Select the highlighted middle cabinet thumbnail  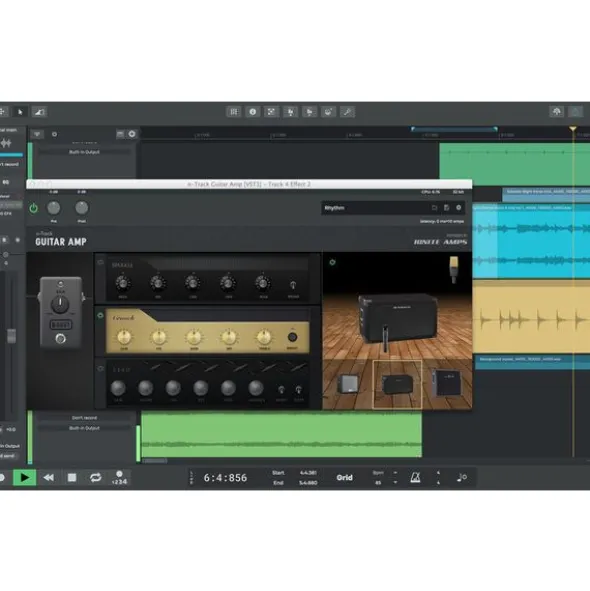tap(397, 384)
